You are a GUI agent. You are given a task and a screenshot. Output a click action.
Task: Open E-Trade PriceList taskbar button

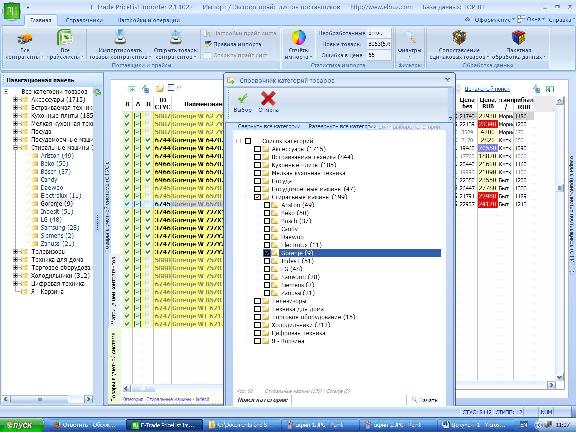coord(164,425)
